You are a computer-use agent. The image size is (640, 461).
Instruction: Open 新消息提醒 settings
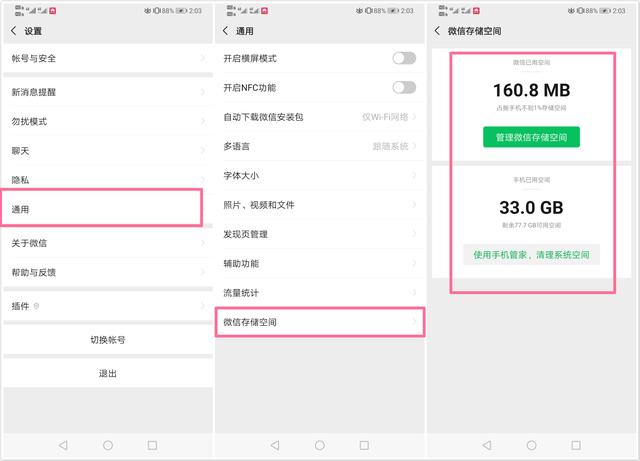(108, 92)
